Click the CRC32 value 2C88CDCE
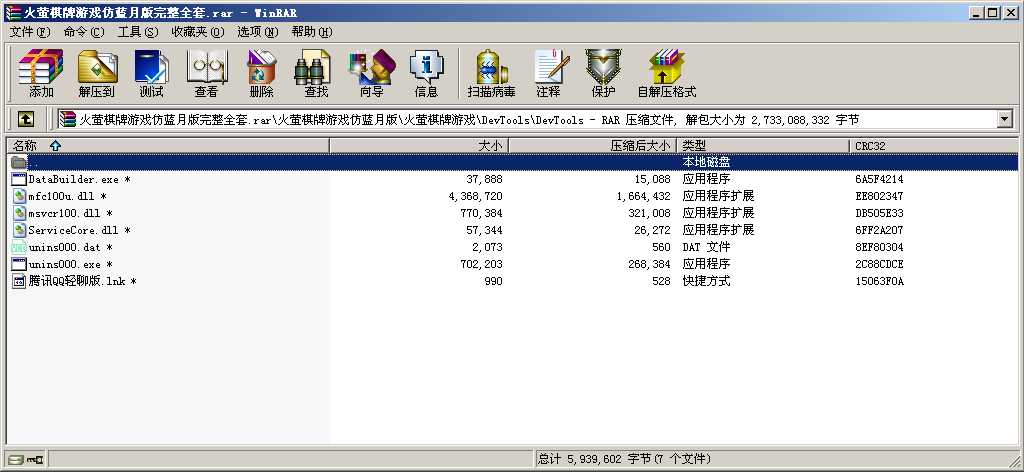The width and height of the screenshot is (1024, 472). coord(880,264)
